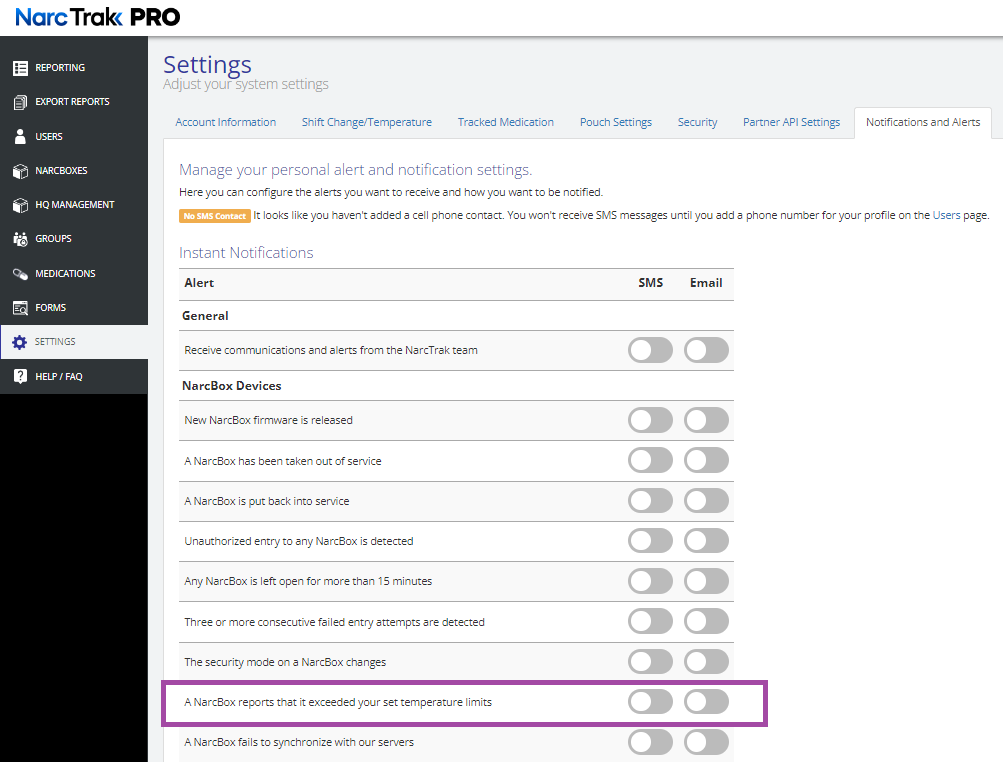Toggle Email for new NarcBox firmware released
This screenshot has height=762, width=1003.
(706, 420)
